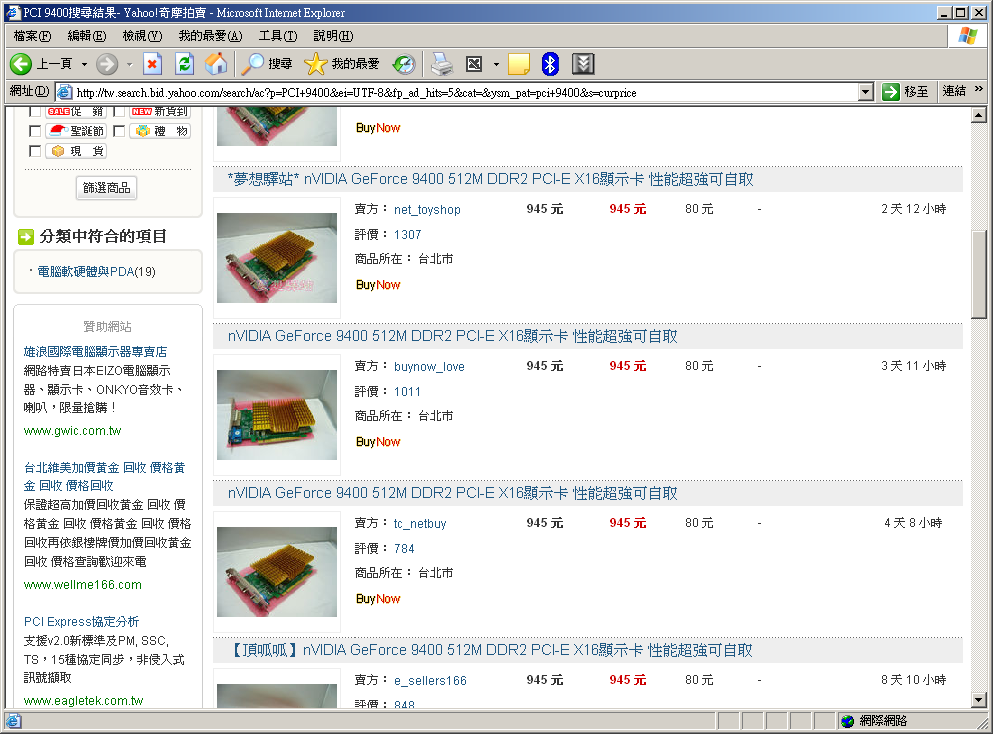The image size is (993, 734).
Task: Tick the 聖誕節 filter checkbox
Action: click(x=35, y=131)
